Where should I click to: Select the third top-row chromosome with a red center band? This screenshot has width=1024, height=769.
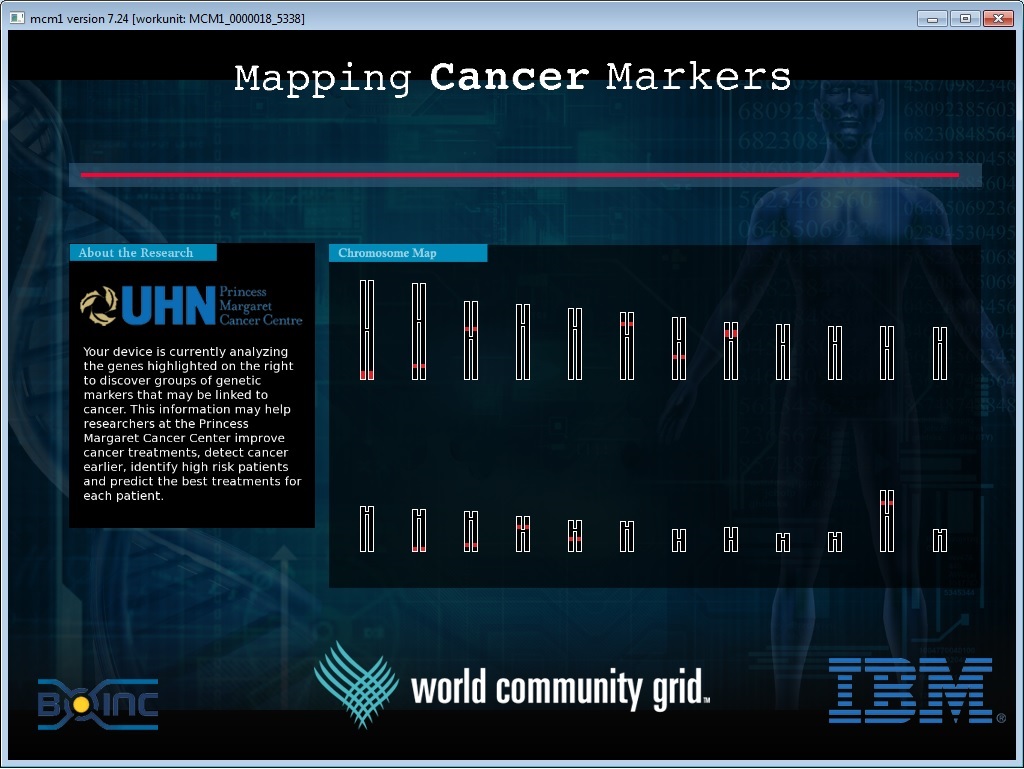[x=471, y=340]
